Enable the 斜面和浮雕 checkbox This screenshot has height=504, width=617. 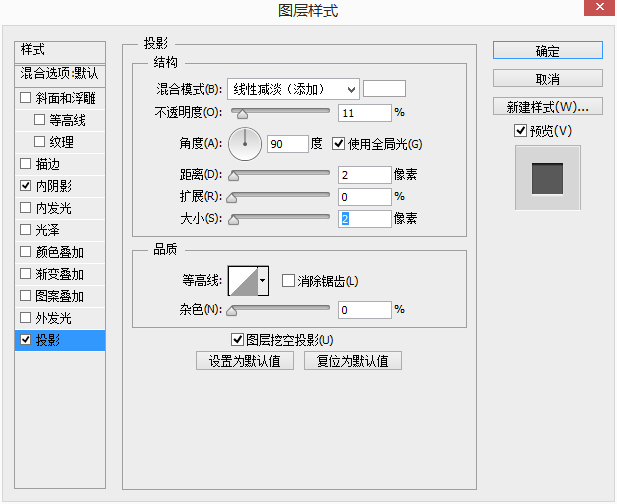tap(26, 98)
